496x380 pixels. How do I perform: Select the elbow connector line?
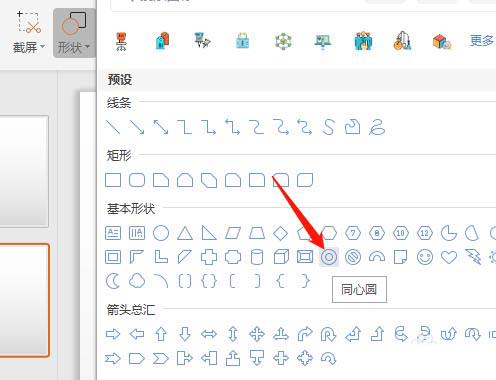185,127
